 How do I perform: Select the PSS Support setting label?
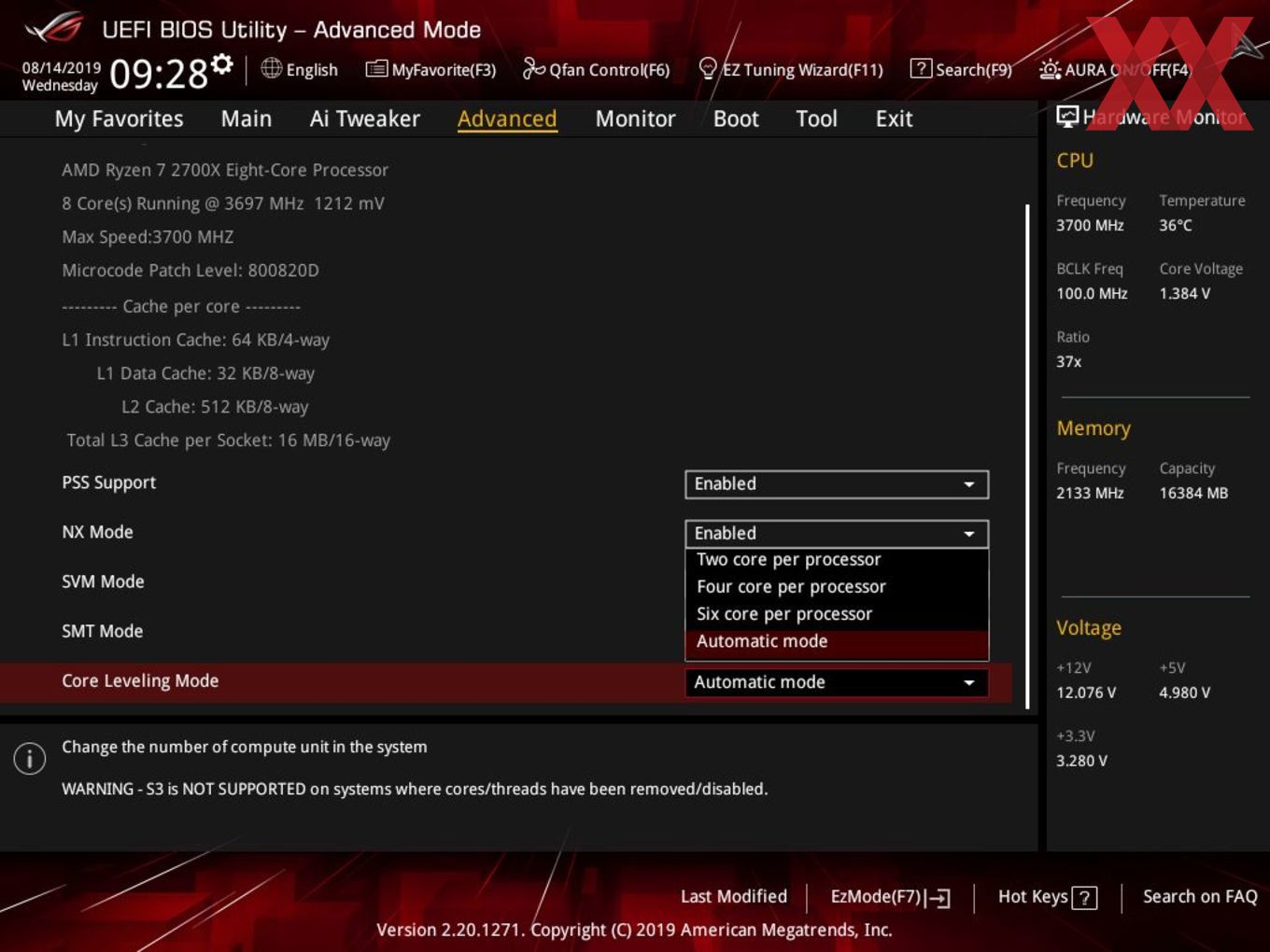point(108,483)
